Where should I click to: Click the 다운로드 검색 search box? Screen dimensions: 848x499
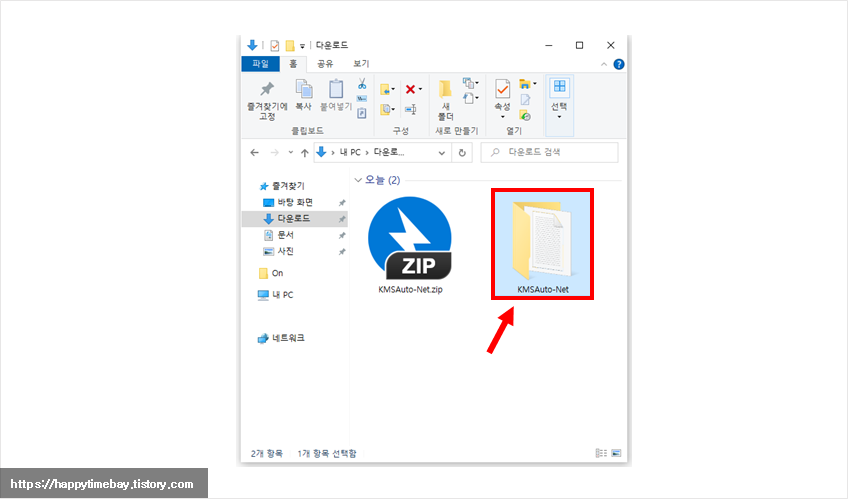pyautogui.click(x=549, y=152)
